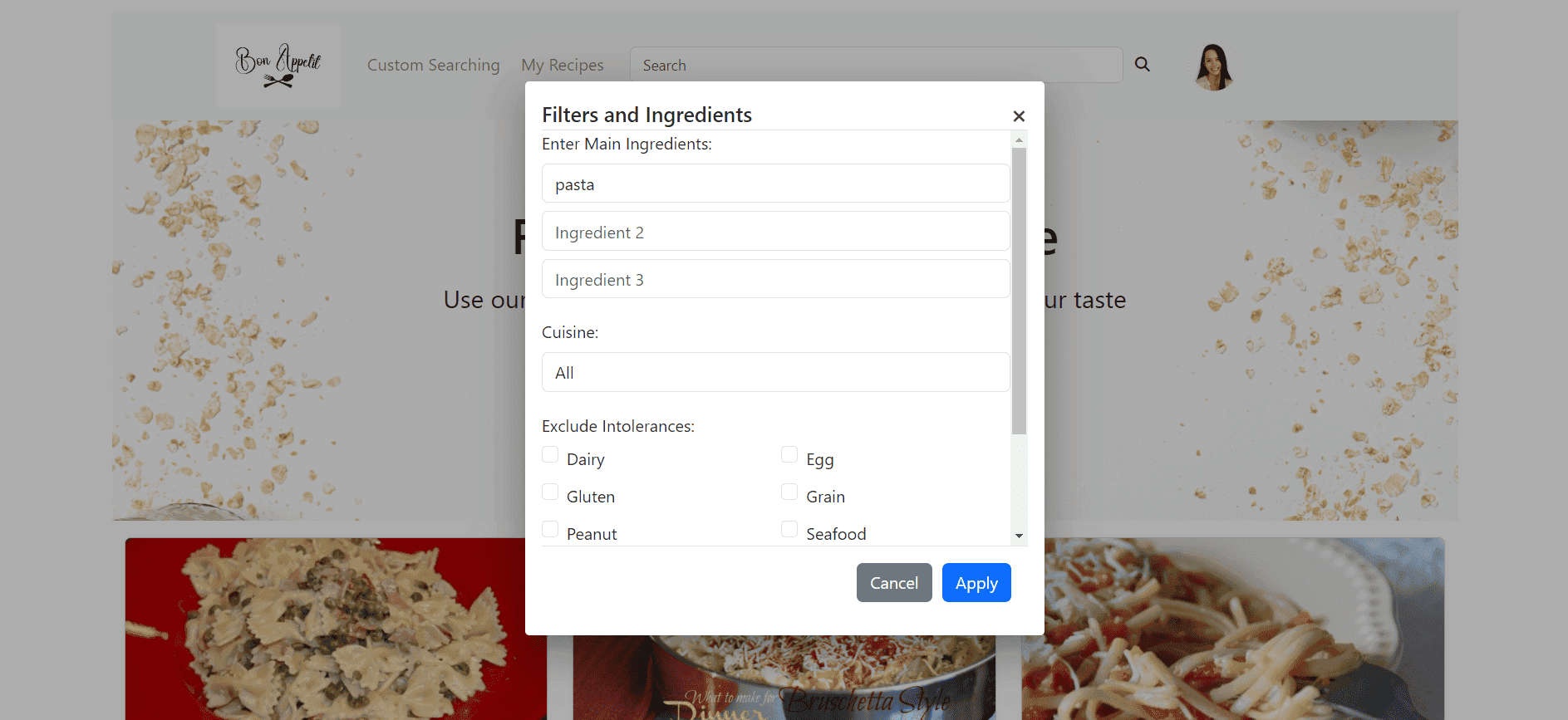Check the Seafood intolerance checkbox
1568x720 pixels.
(x=789, y=529)
